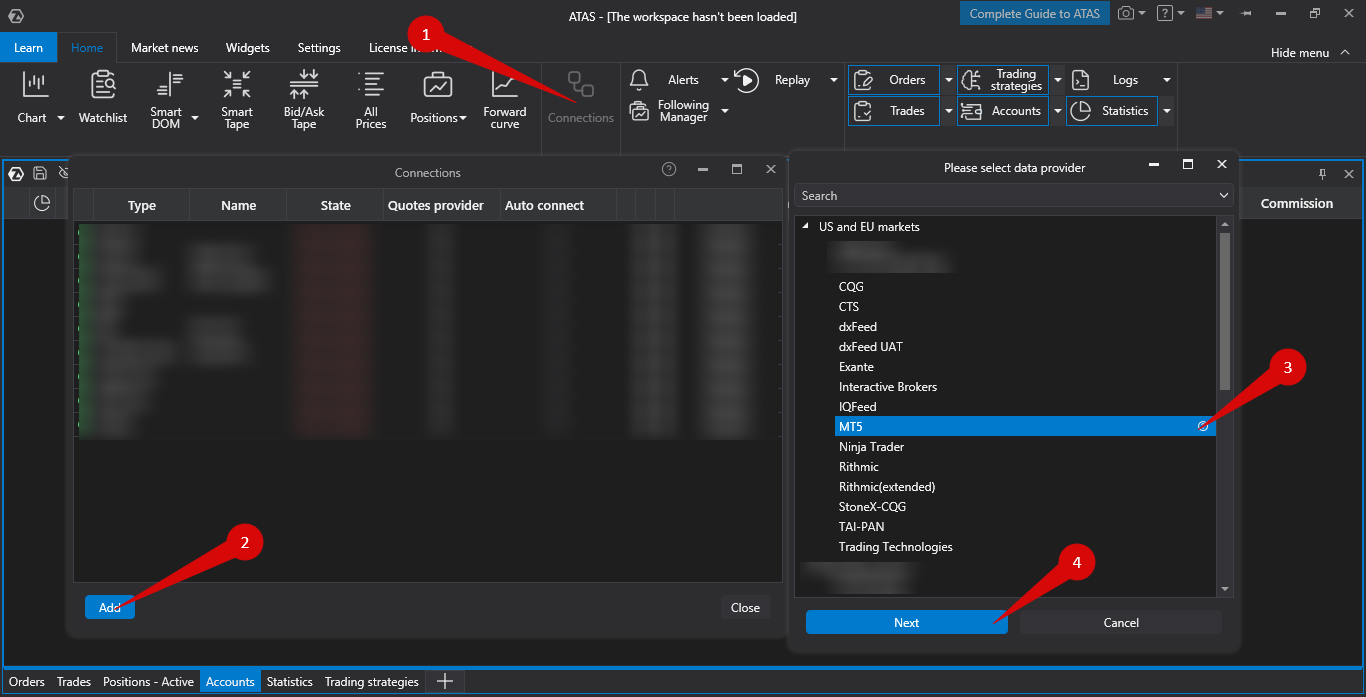Select MT5 provider

[x=1025, y=427]
